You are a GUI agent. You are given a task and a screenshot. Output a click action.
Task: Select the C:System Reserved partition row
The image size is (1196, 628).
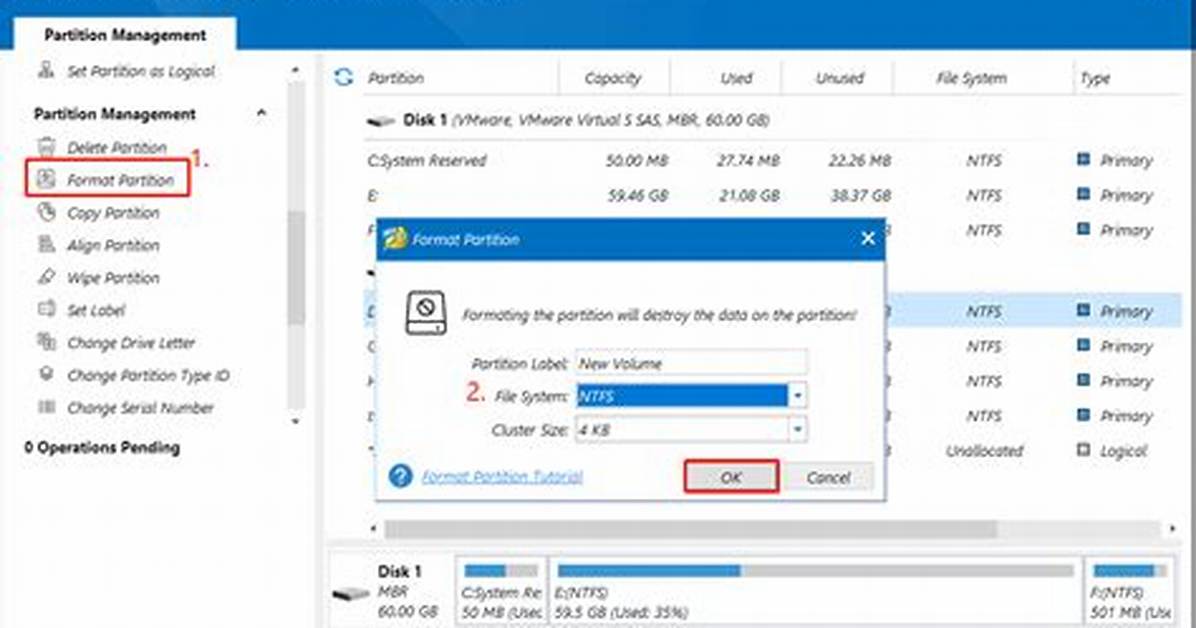pos(772,160)
